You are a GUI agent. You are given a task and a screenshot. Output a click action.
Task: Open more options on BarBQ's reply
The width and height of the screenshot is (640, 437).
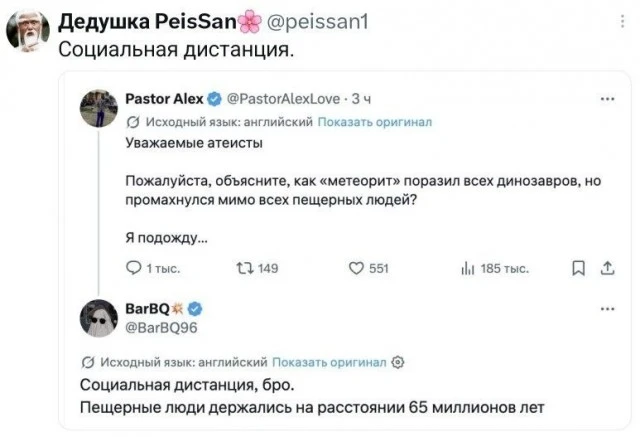[x=607, y=309]
